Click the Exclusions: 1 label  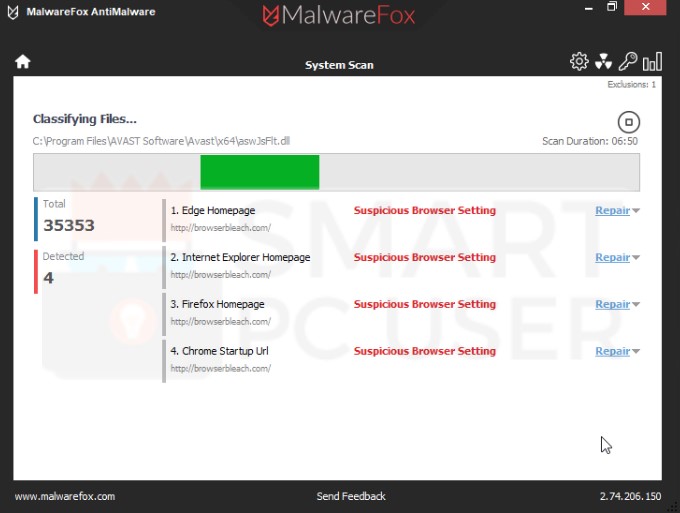tap(631, 85)
